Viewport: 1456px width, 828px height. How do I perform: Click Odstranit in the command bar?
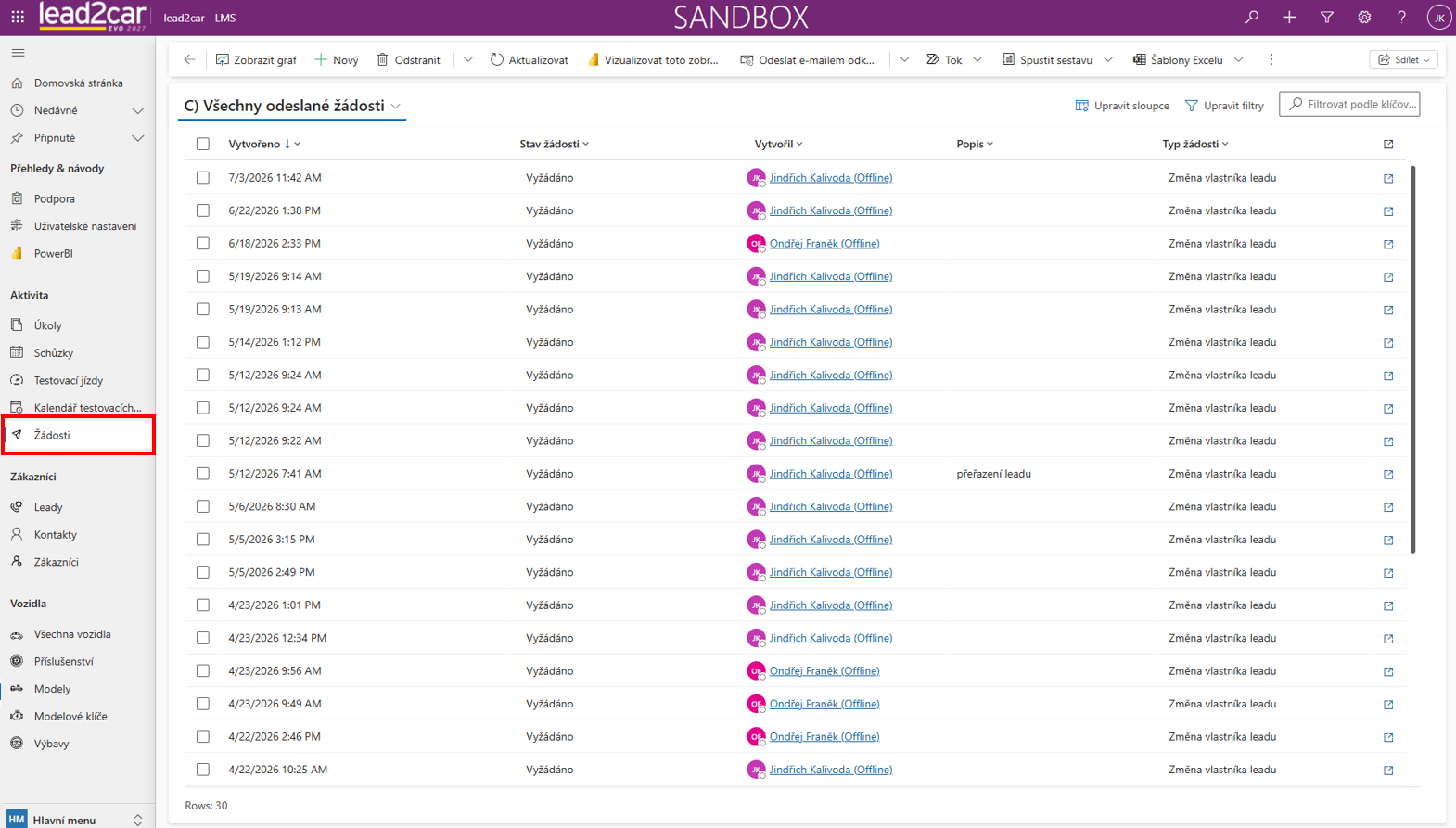pyautogui.click(x=408, y=59)
